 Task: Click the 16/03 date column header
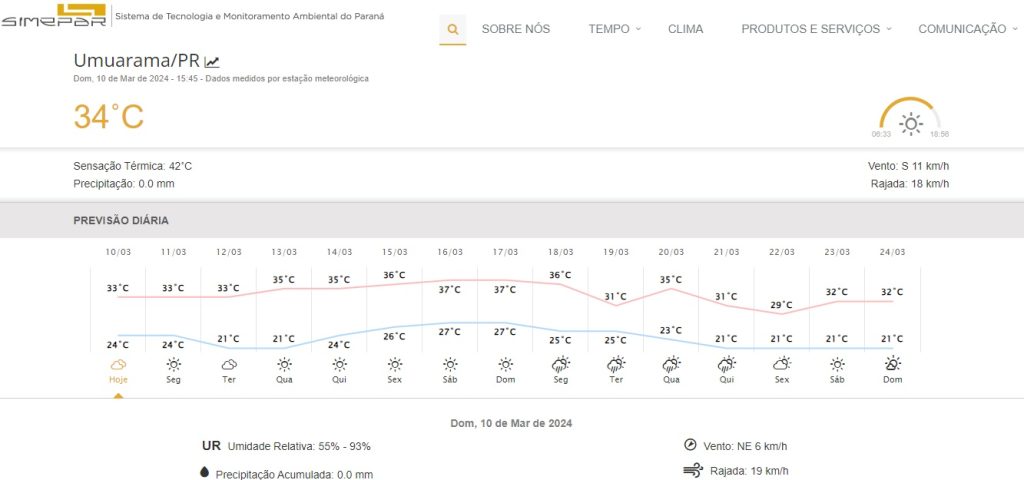pos(450,252)
